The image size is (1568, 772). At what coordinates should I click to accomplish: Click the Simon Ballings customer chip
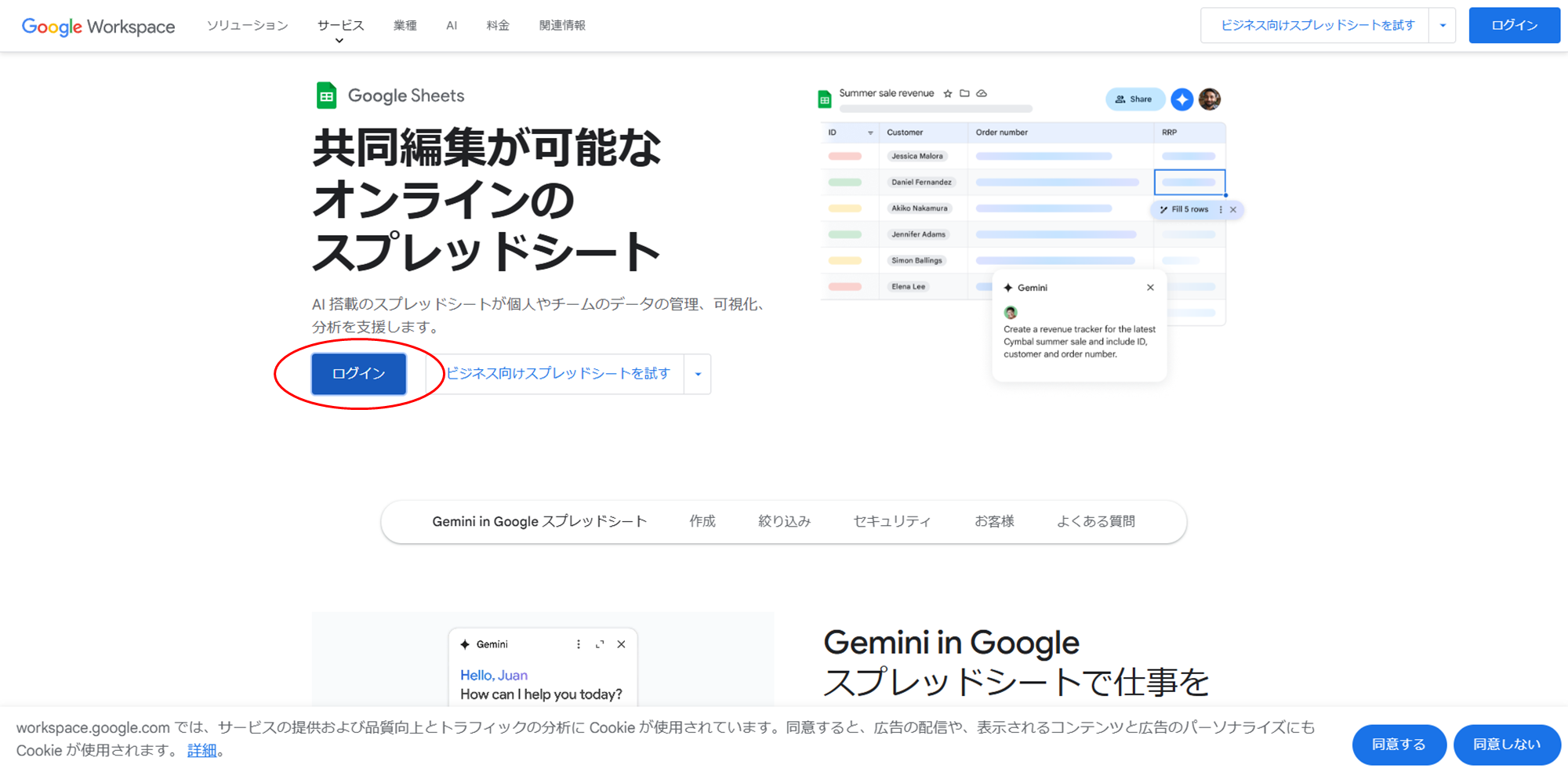tap(916, 261)
